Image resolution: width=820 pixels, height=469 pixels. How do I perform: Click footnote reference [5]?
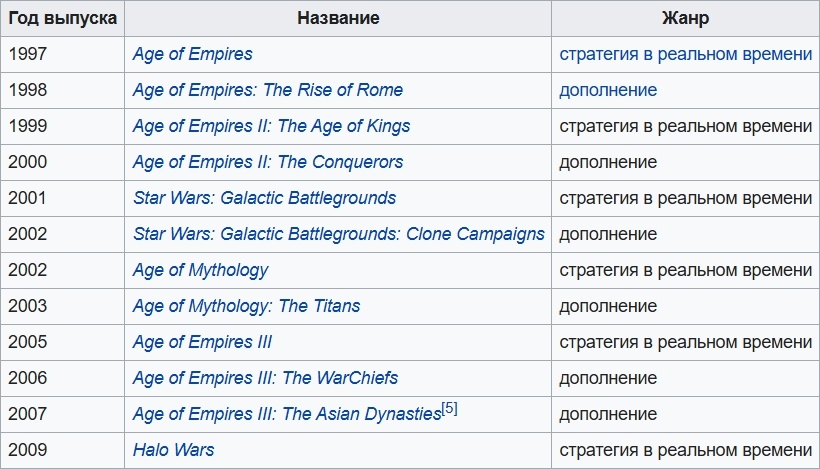(x=450, y=409)
